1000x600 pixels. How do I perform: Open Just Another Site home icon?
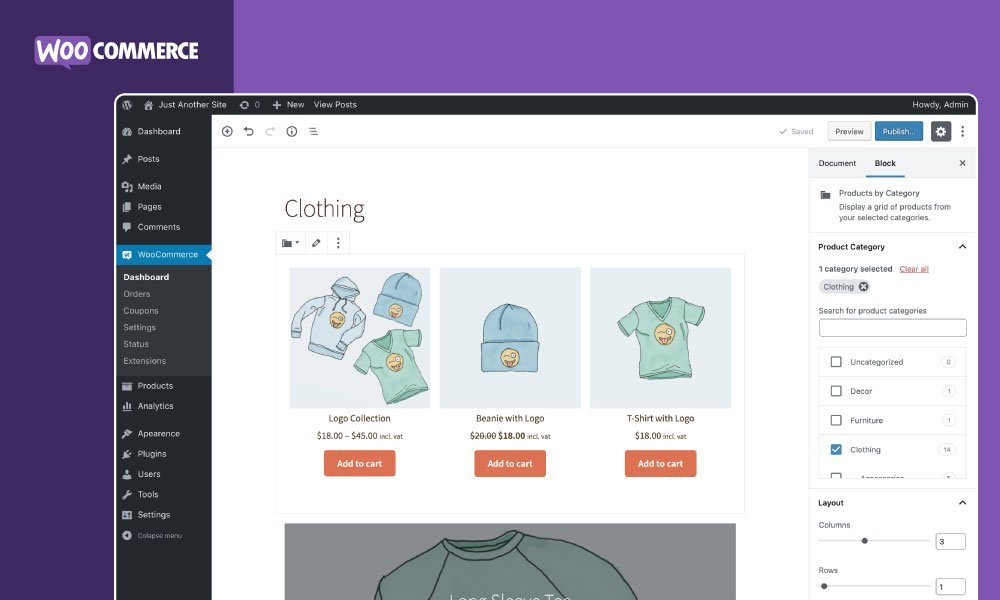point(148,105)
